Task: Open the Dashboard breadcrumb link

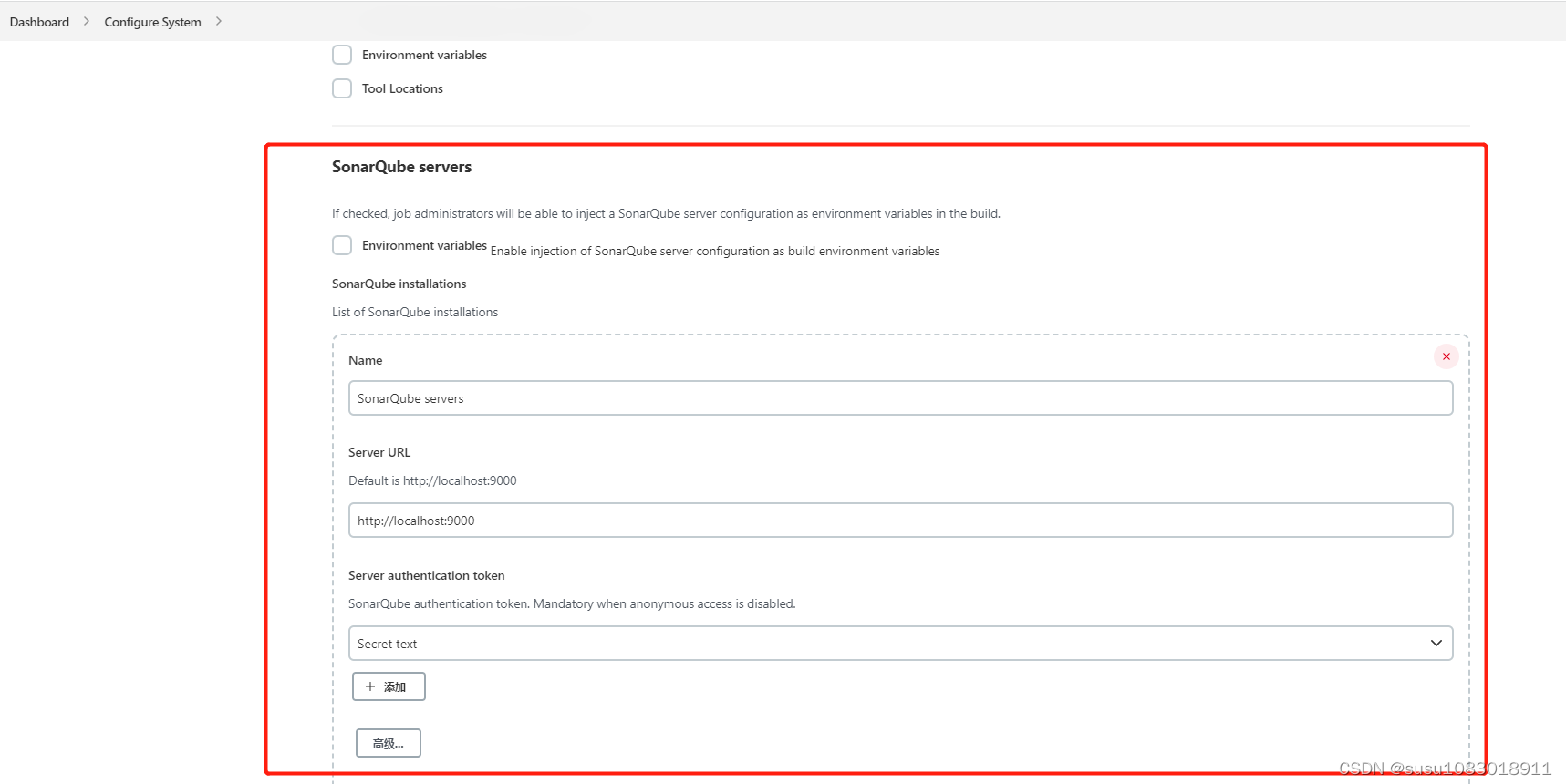Action: [x=39, y=22]
